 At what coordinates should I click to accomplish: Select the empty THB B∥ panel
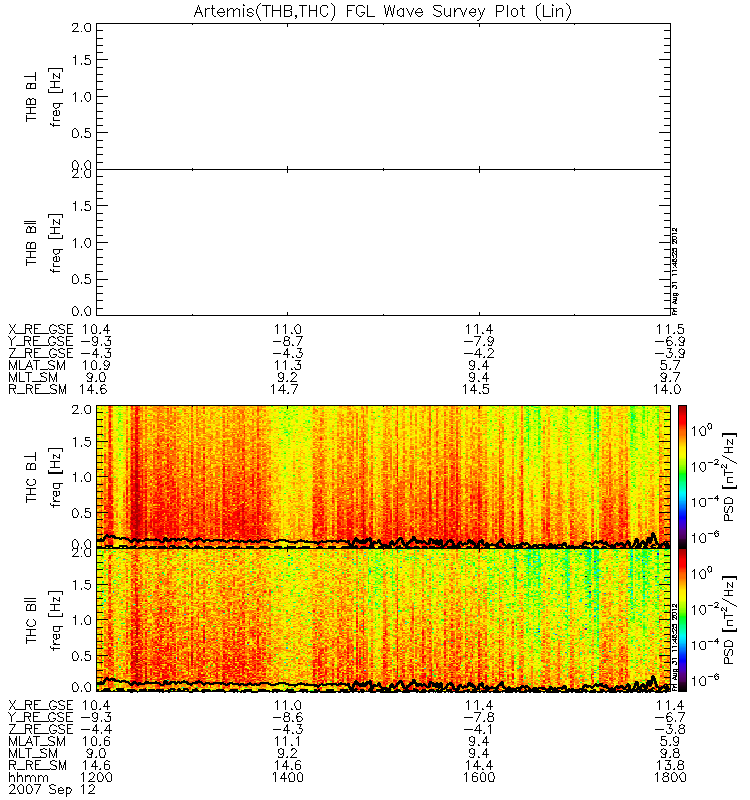coord(383,242)
